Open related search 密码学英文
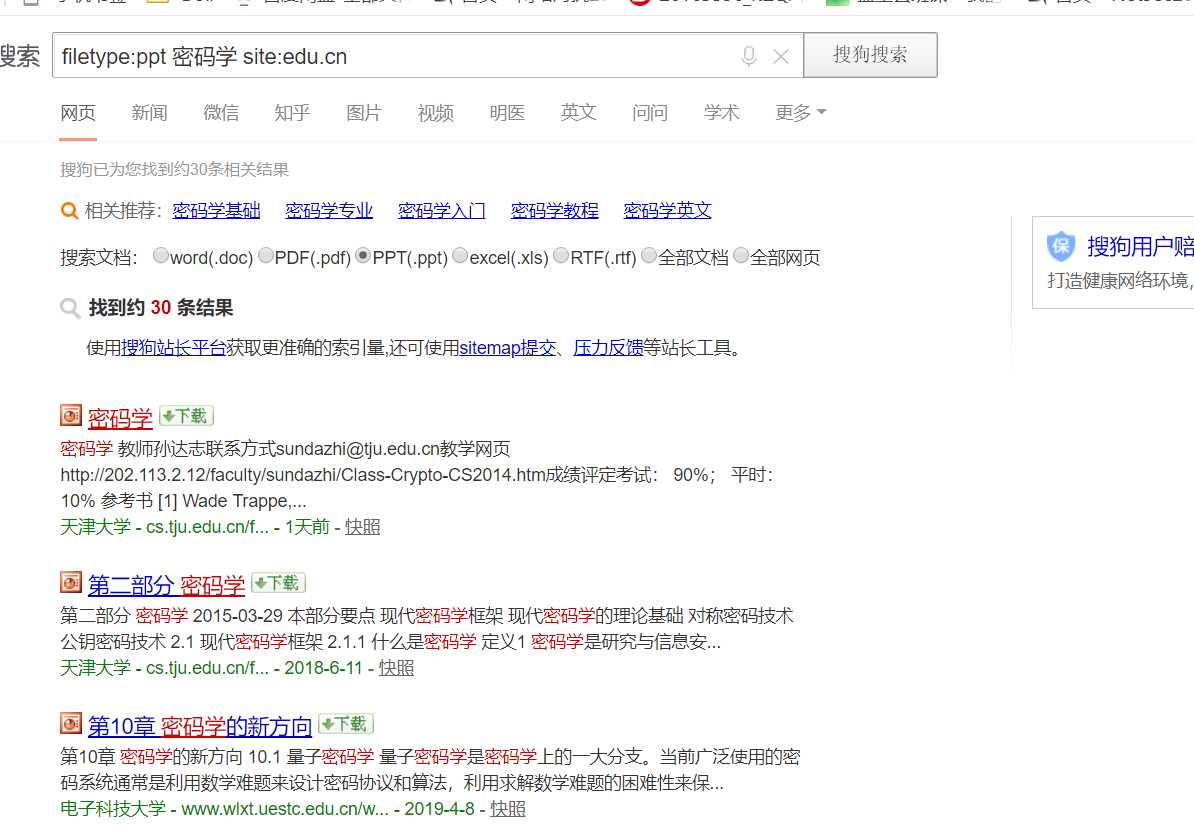Image resolution: width=1194 pixels, height=833 pixels. click(667, 210)
